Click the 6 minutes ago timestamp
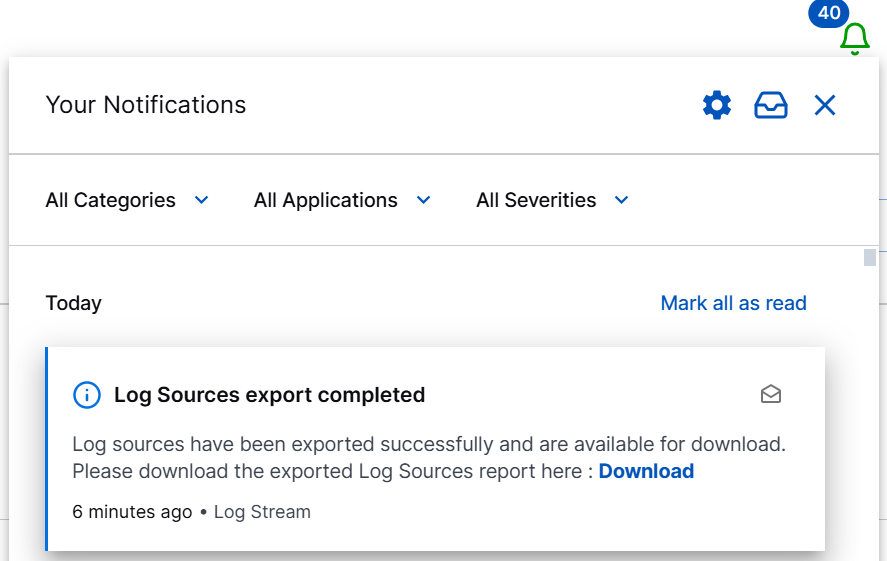887x561 pixels. 132,512
